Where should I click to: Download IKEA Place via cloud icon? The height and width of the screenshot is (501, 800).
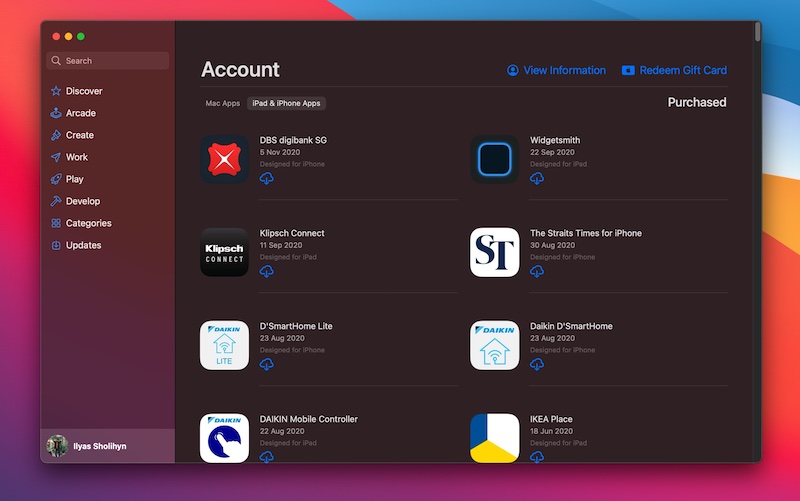coord(537,457)
